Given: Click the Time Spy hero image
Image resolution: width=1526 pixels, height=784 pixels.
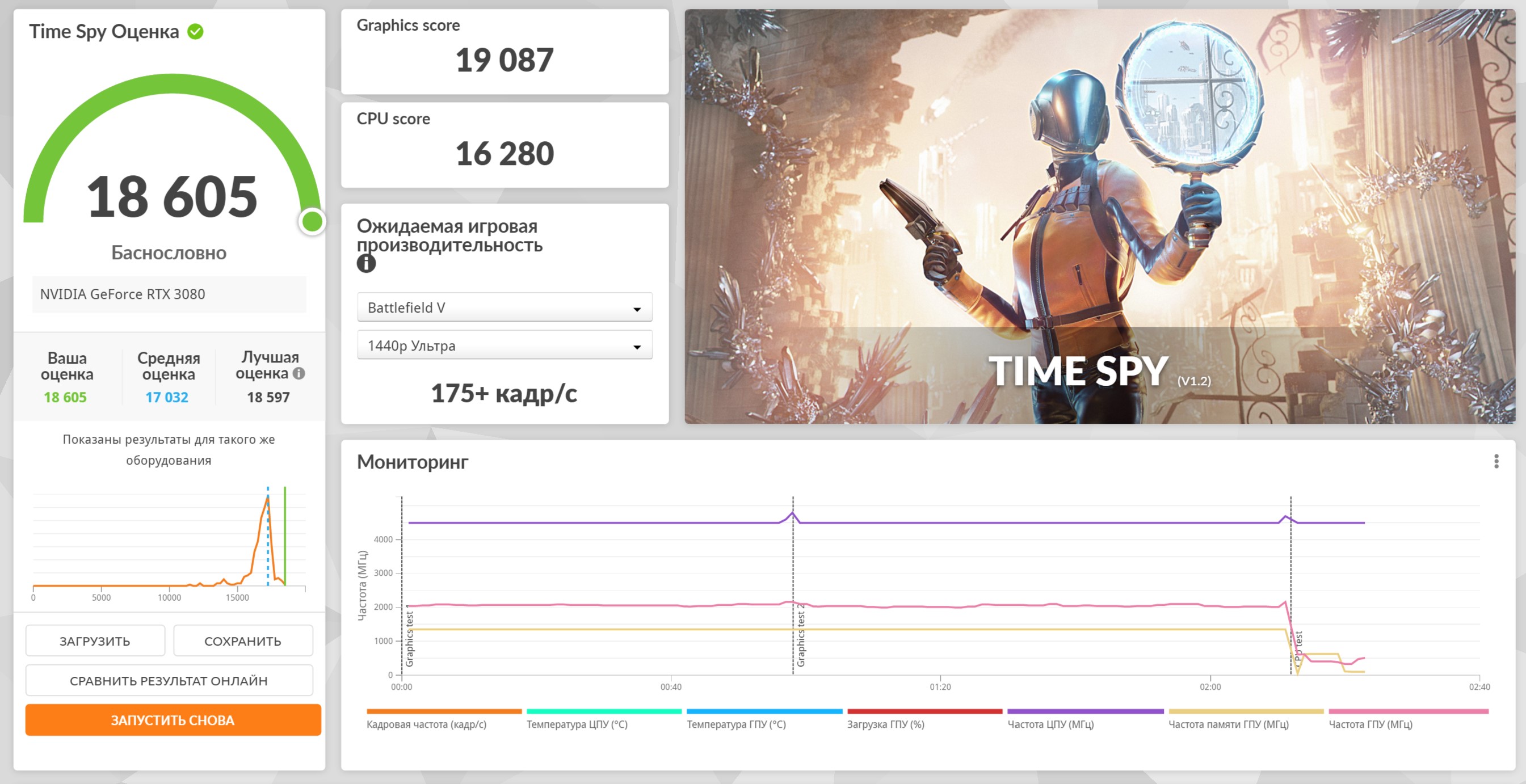Looking at the screenshot, I should tap(1099, 216).
